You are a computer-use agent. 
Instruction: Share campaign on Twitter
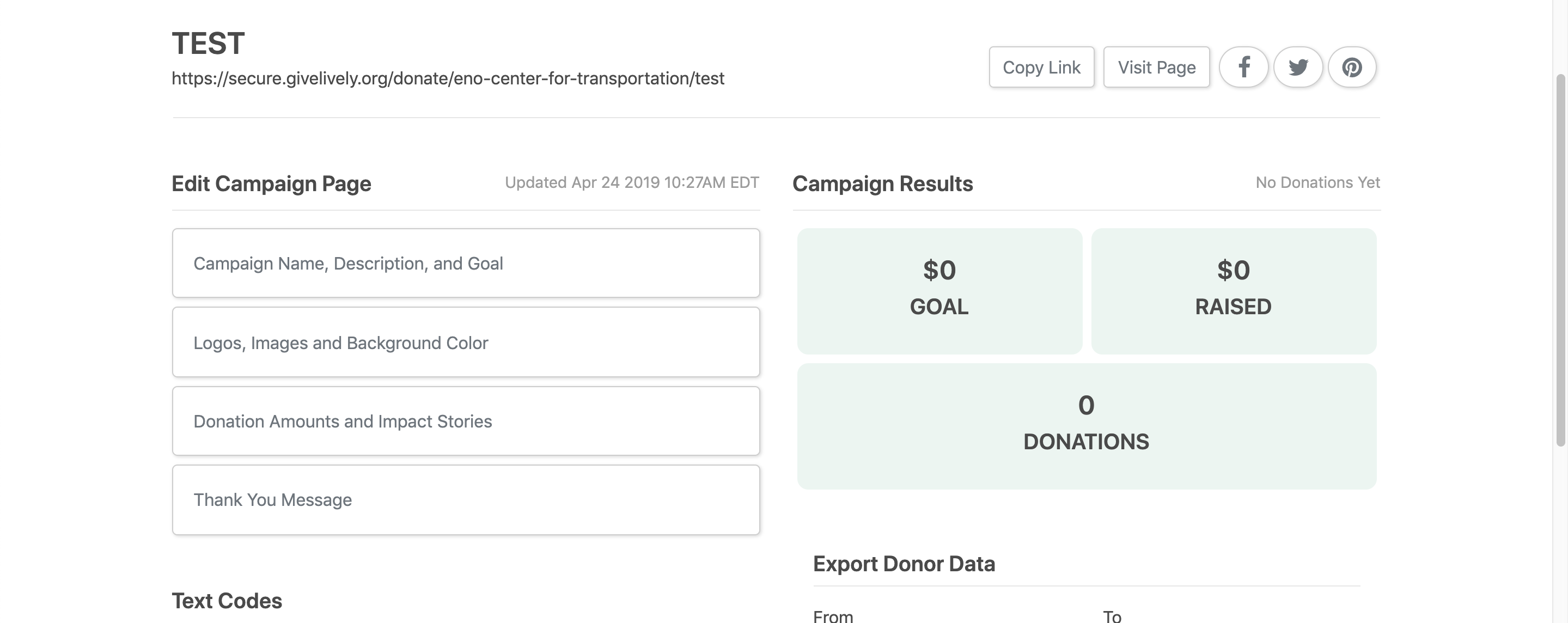[1298, 67]
